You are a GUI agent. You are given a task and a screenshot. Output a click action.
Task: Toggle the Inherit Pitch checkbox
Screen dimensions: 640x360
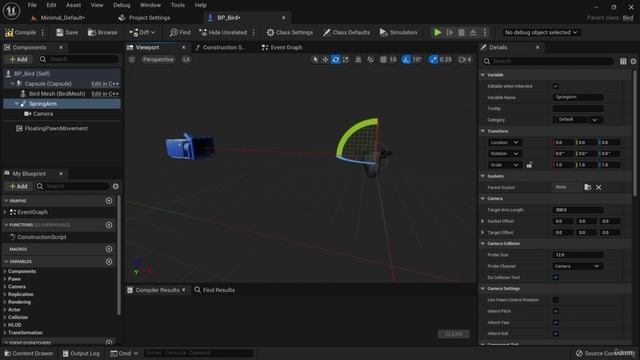pyautogui.click(x=556, y=311)
